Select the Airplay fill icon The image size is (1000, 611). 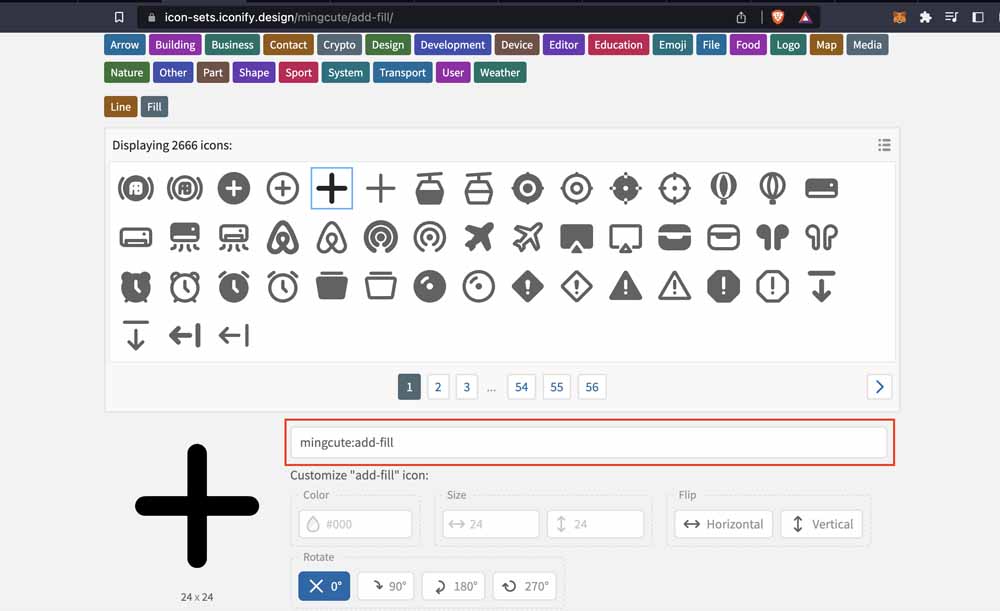[x=577, y=238]
